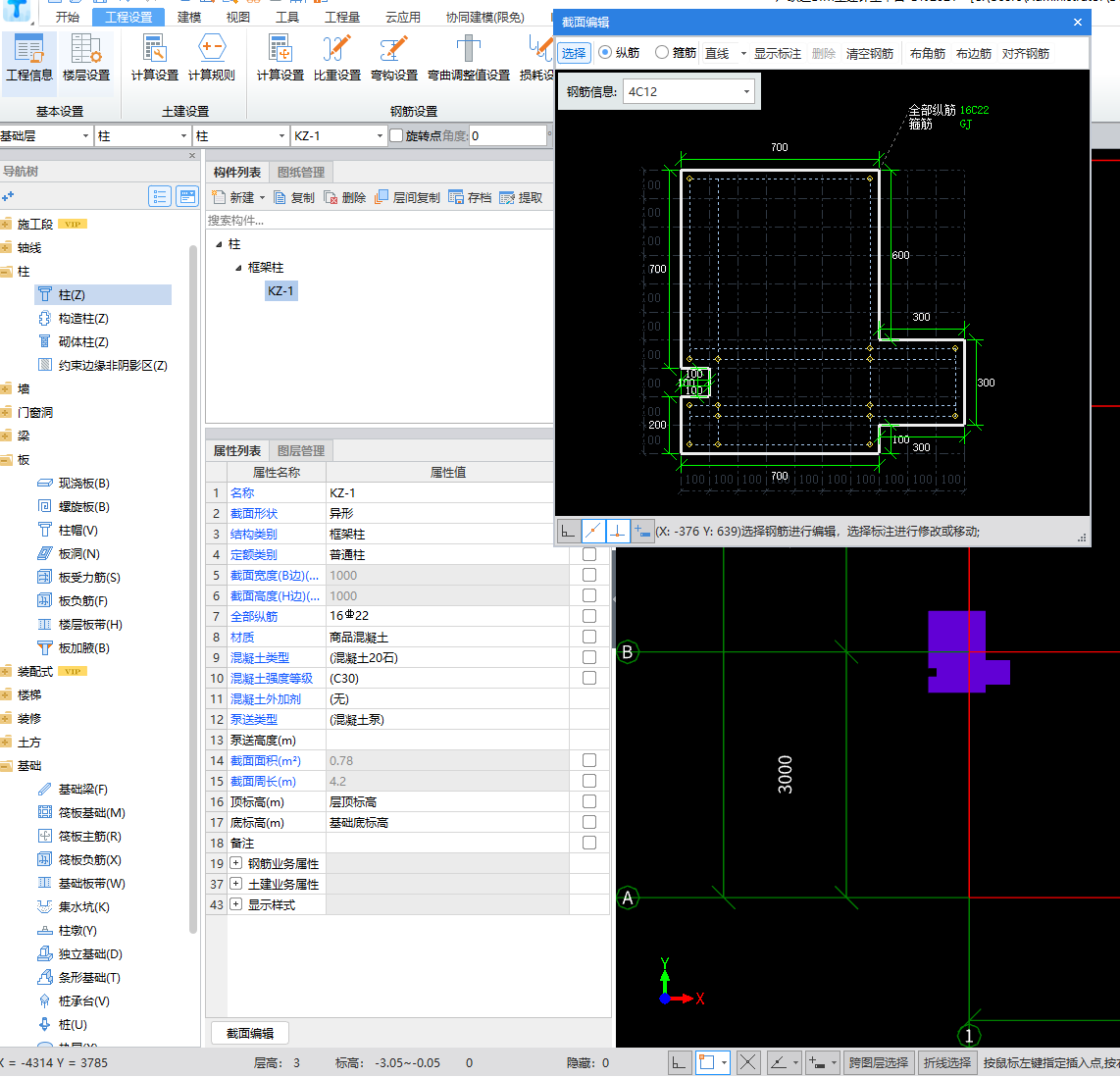The image size is (1120, 1077).
Task: Check the box for 备注 row
Action: point(589,843)
